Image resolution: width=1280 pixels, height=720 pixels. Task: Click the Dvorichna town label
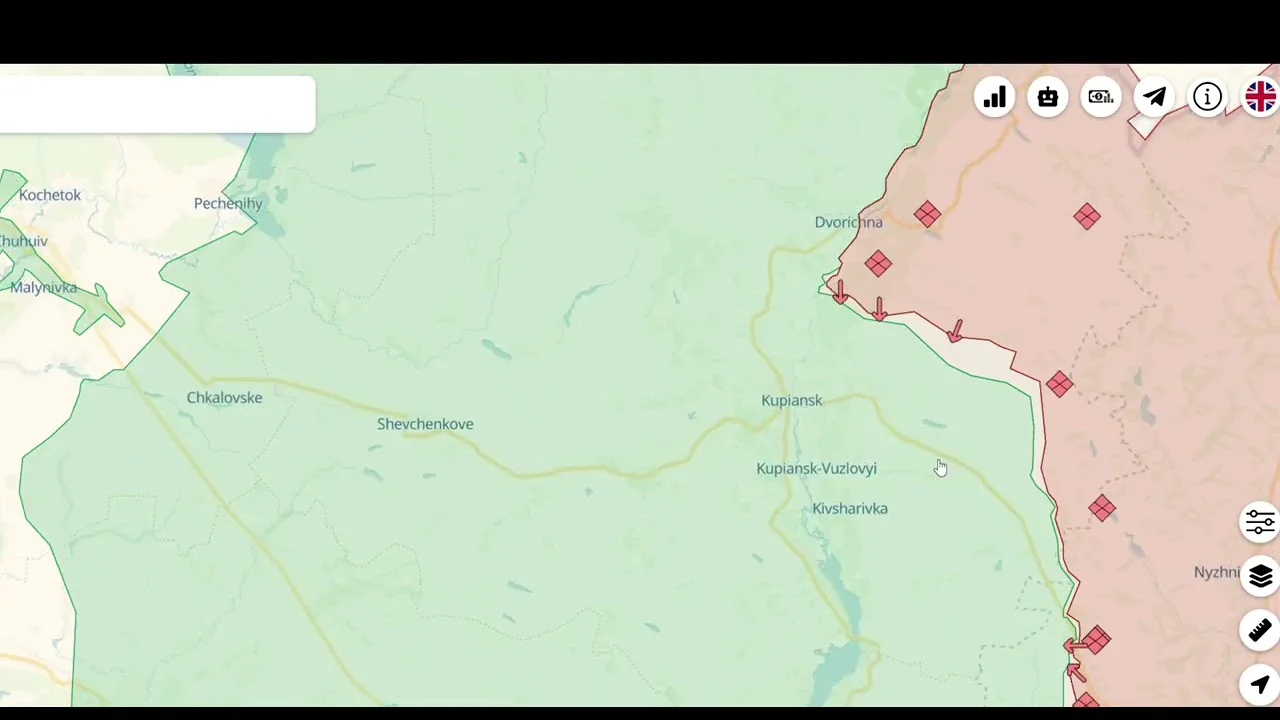848,222
